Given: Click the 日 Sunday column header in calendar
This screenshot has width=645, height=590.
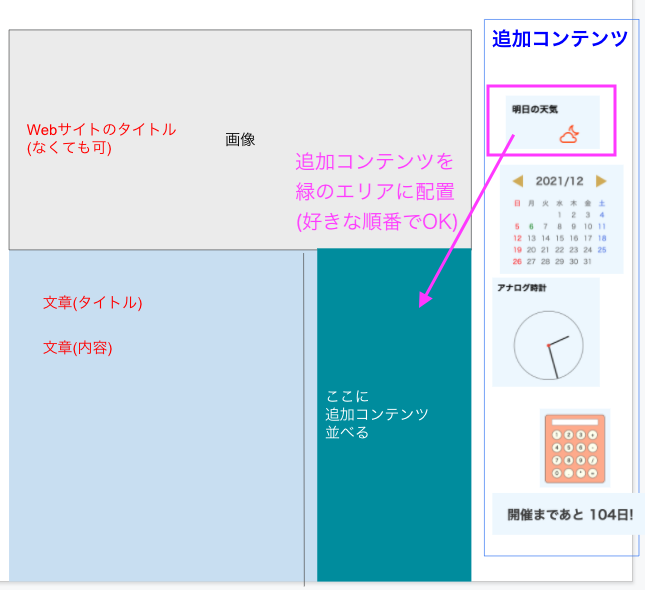Looking at the screenshot, I should click(517, 203).
